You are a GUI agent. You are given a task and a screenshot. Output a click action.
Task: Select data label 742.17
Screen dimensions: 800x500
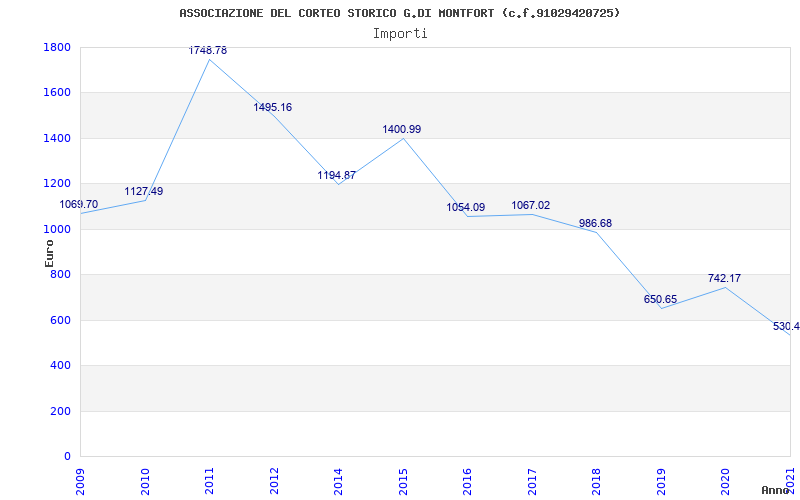coord(724,279)
